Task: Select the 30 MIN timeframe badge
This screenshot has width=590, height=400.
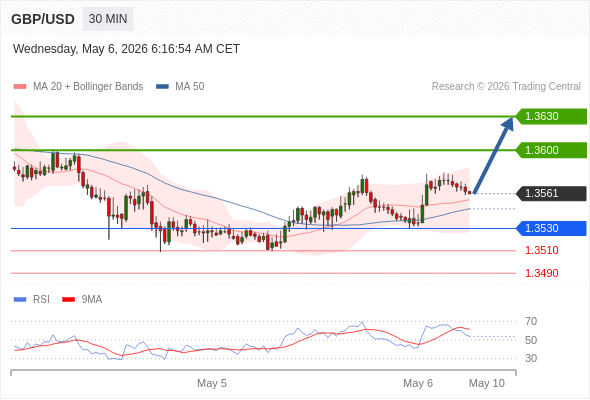Action: 108,19
